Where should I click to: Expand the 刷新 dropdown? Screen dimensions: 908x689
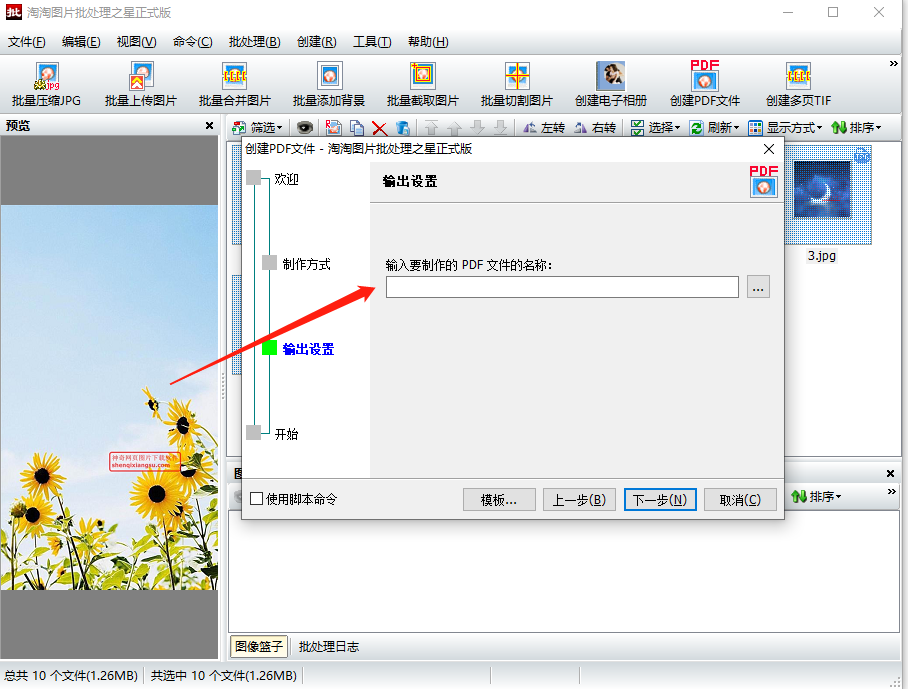715,128
